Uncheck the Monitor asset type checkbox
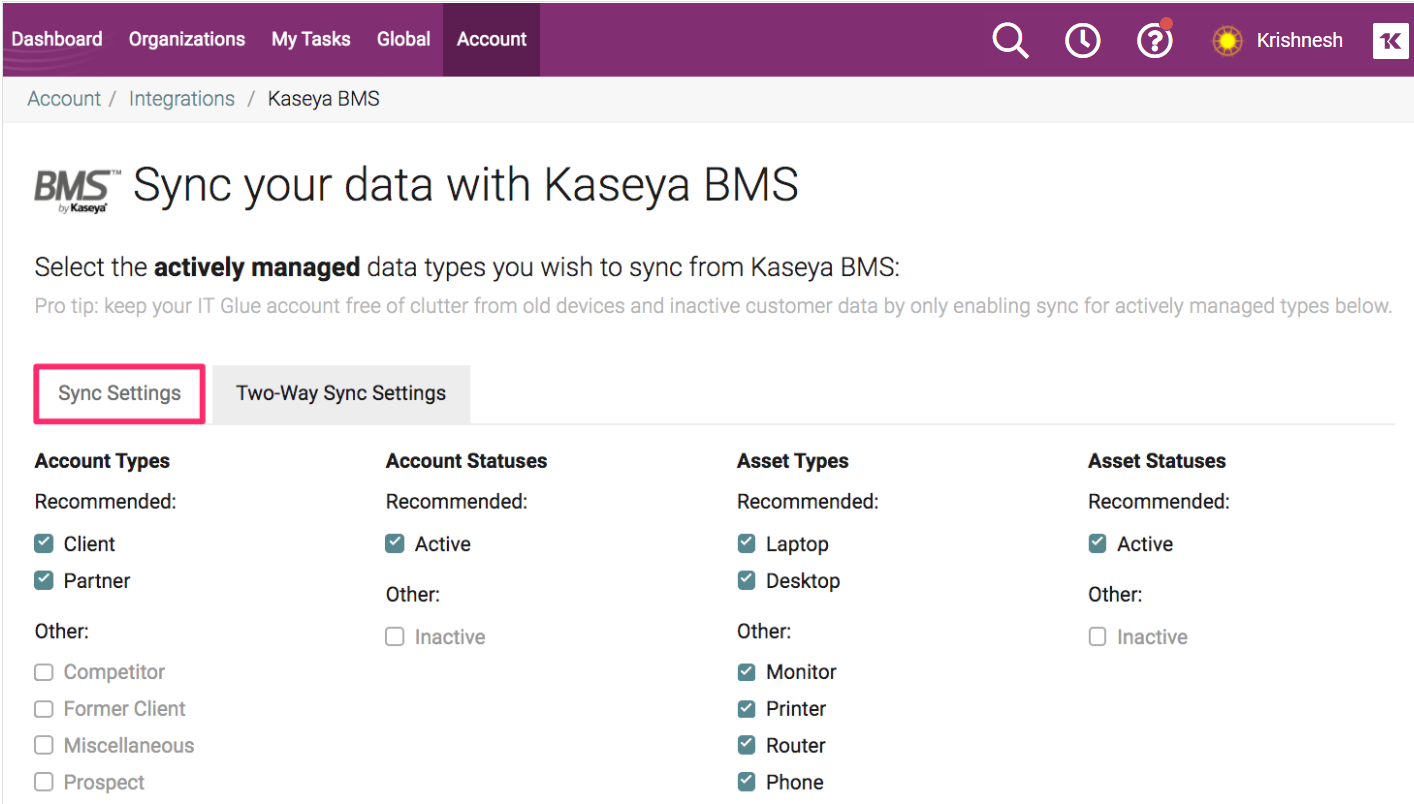The height and width of the screenshot is (804, 1414). point(746,672)
